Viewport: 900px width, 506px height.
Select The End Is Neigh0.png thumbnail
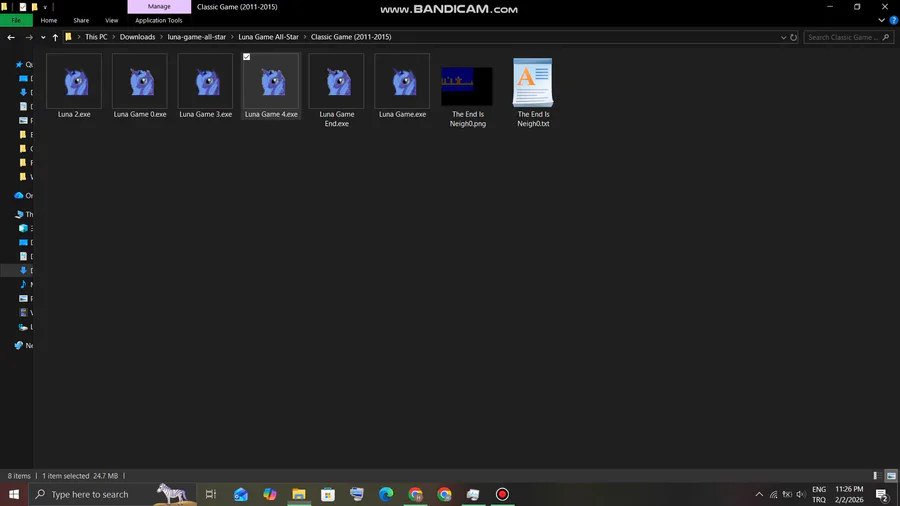(467, 85)
